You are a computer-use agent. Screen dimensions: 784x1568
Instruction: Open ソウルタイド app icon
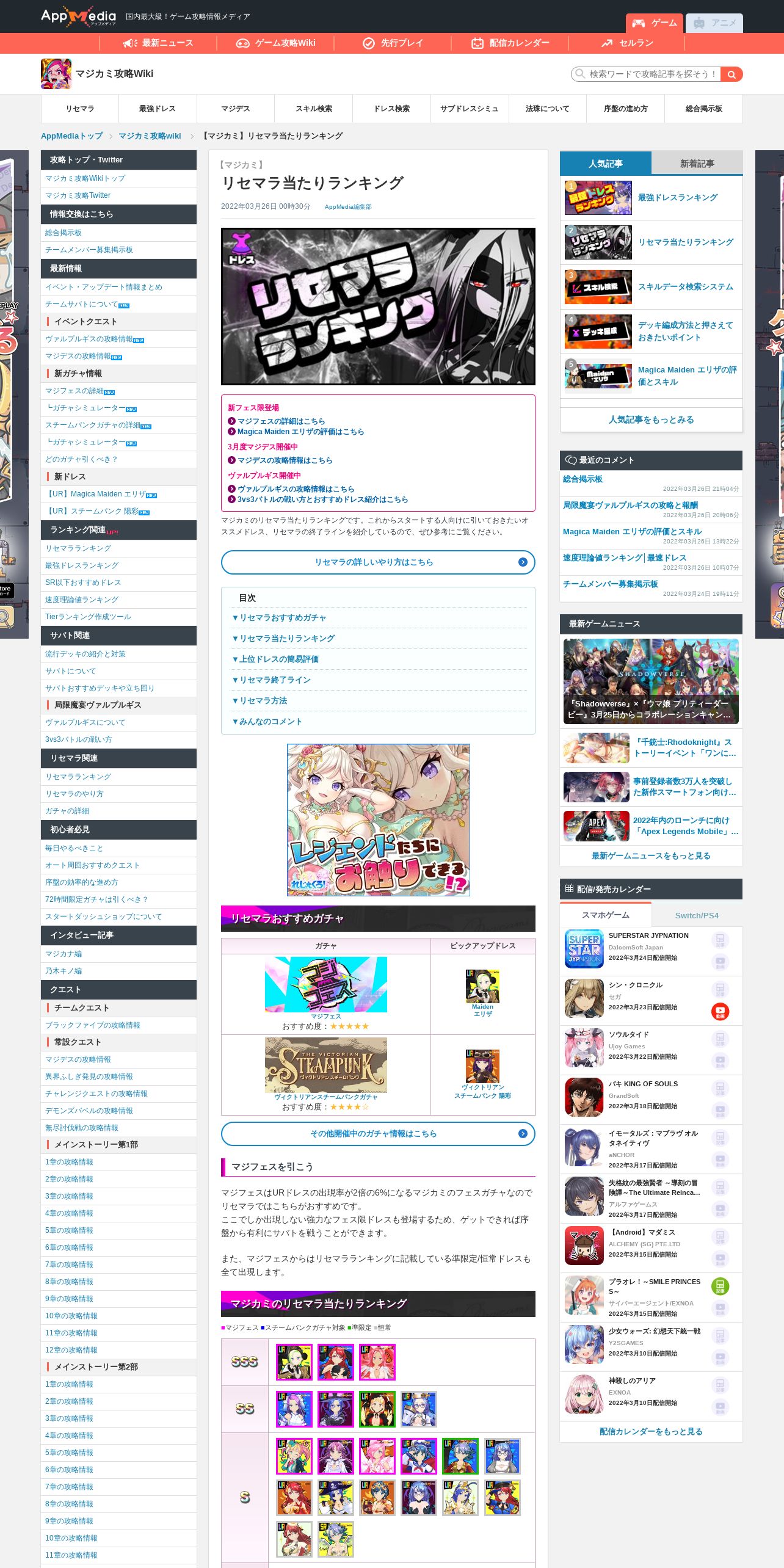point(584,1048)
